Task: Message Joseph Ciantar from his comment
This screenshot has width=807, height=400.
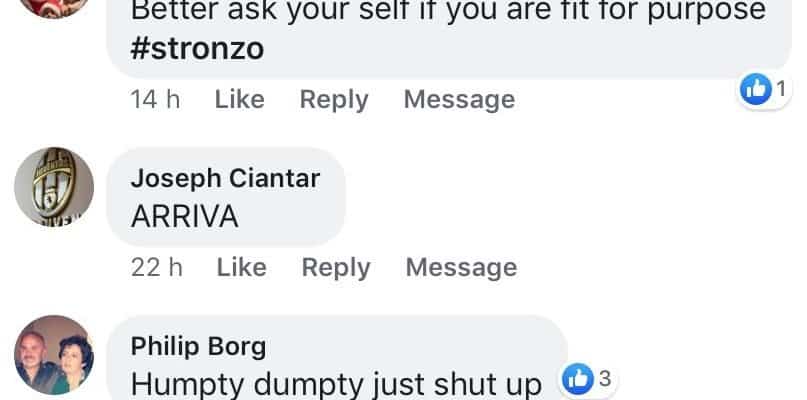Action: click(x=461, y=268)
